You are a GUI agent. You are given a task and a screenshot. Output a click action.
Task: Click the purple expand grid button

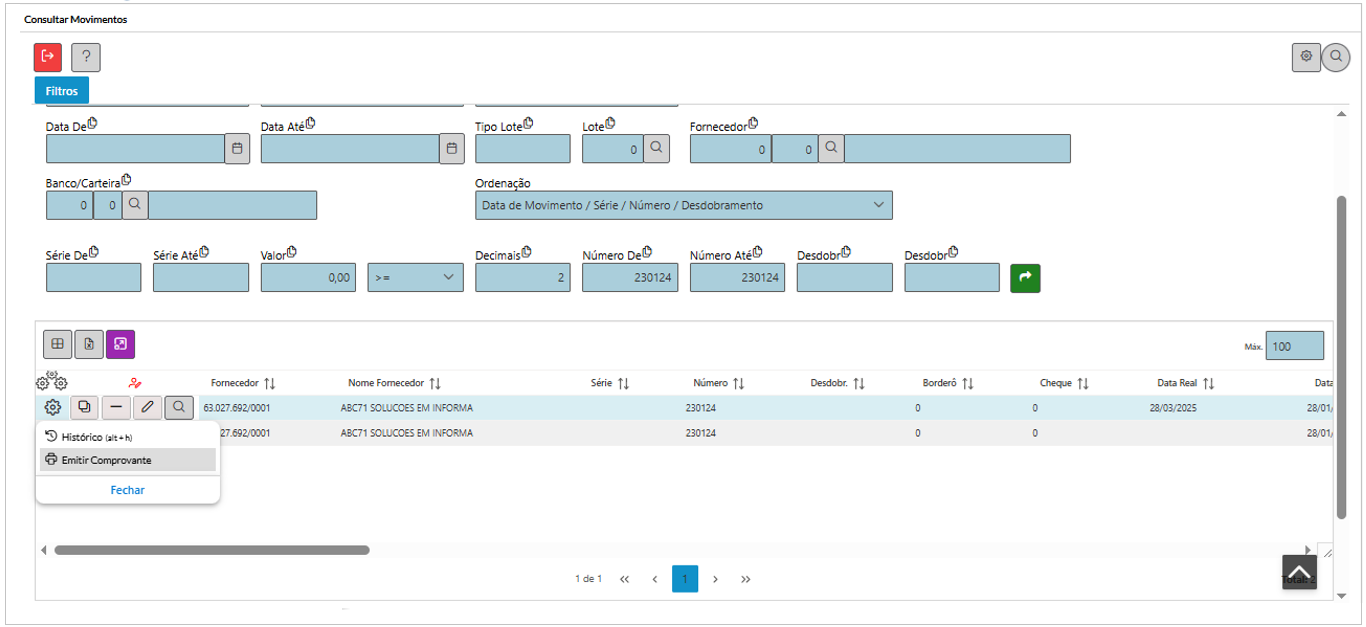120,344
